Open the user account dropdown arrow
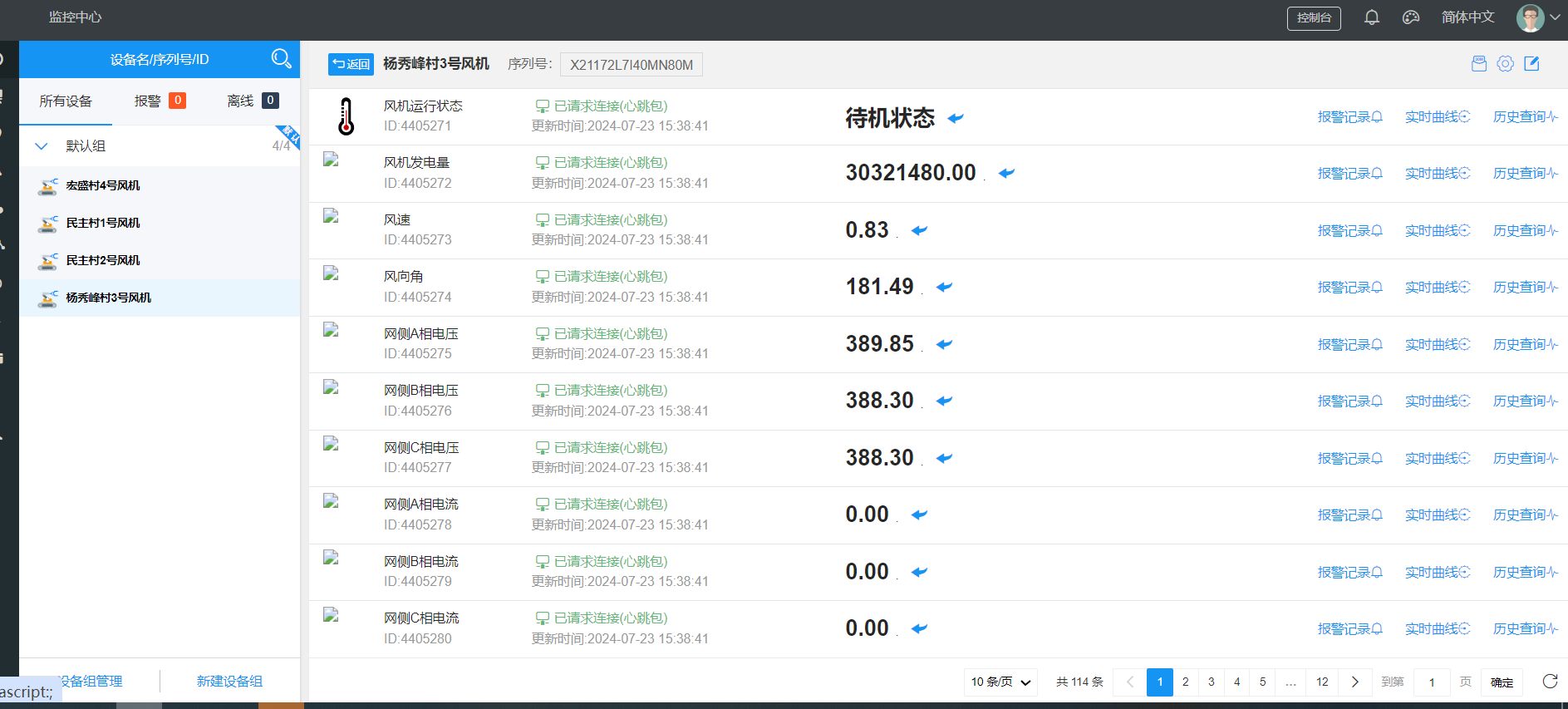The width and height of the screenshot is (1568, 709). tap(1555, 17)
